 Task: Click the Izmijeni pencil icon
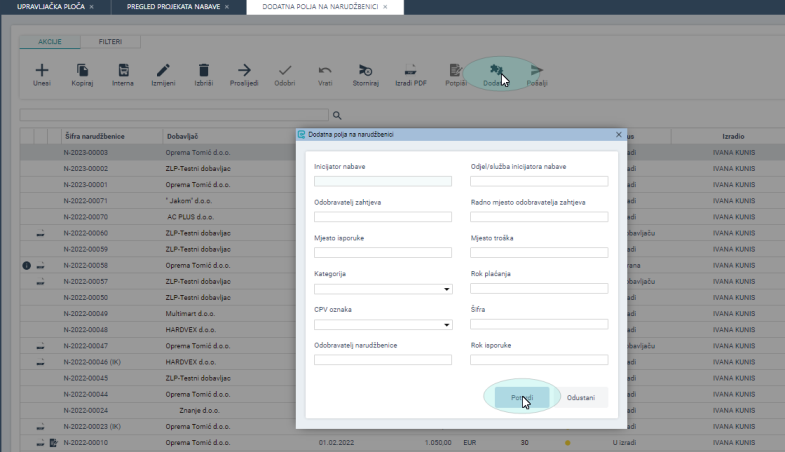click(162, 70)
